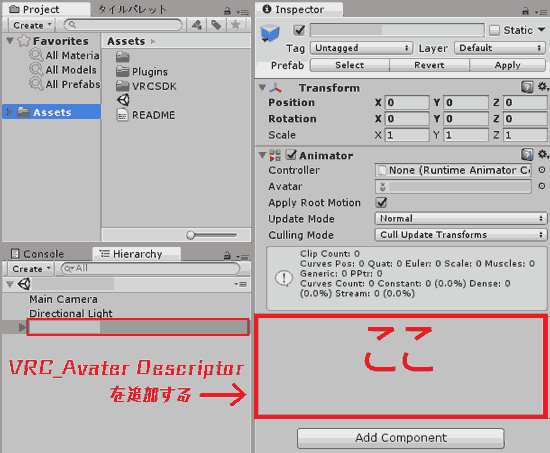550x453 pixels.
Task: Select Directional Light in Hierarchy
Action: coord(71,313)
